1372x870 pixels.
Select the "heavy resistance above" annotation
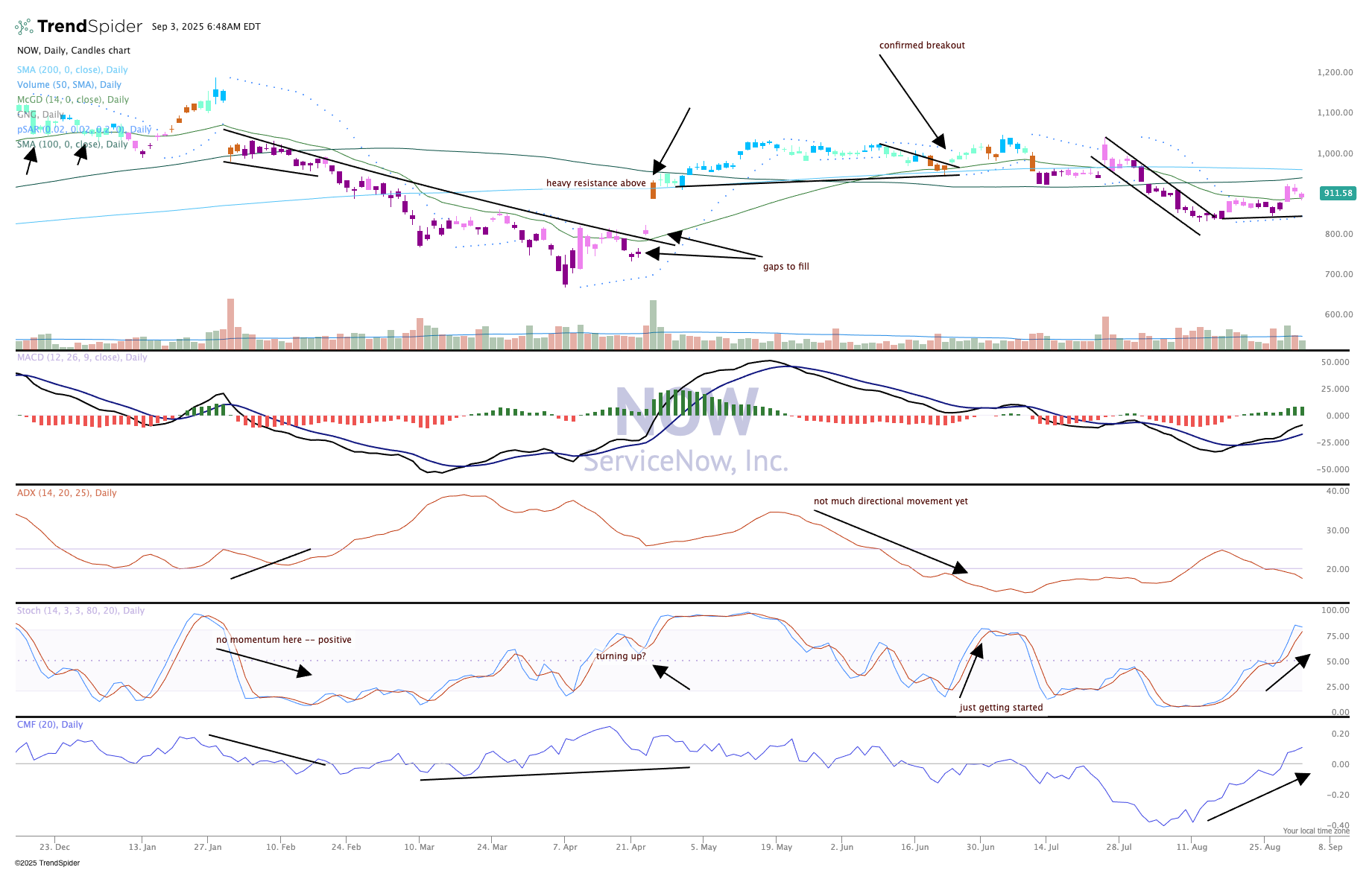point(595,183)
